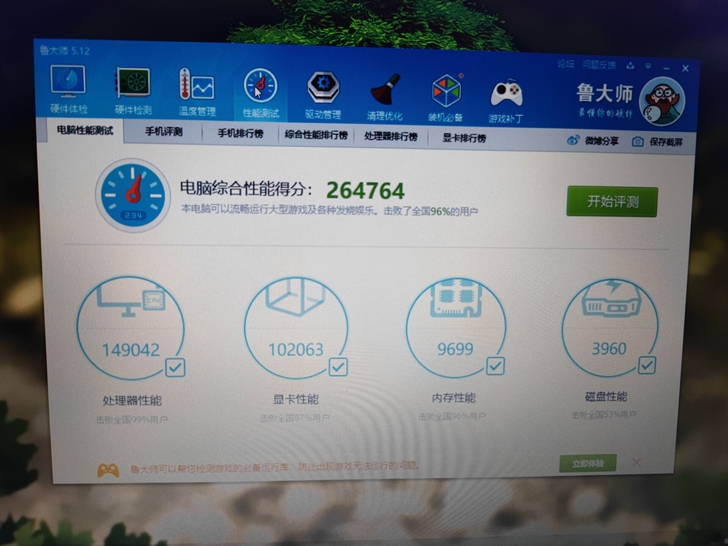Click the graphics card cube icon
This screenshot has height=546, width=728.
tap(295, 296)
